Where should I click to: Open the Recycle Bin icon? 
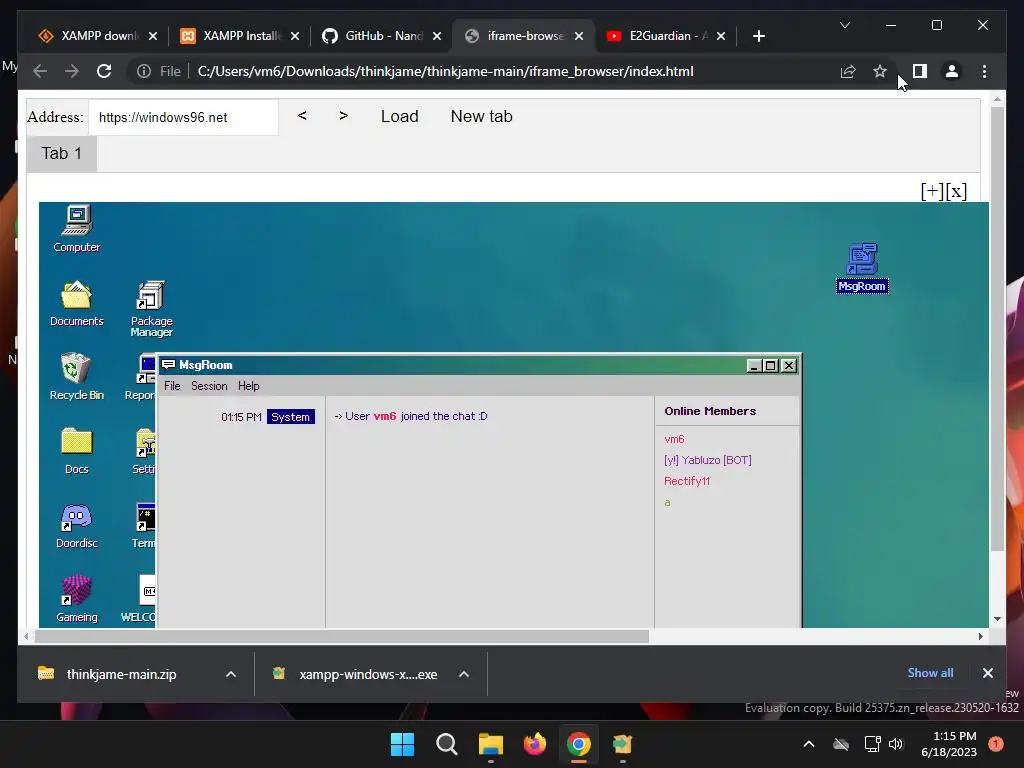click(76, 376)
